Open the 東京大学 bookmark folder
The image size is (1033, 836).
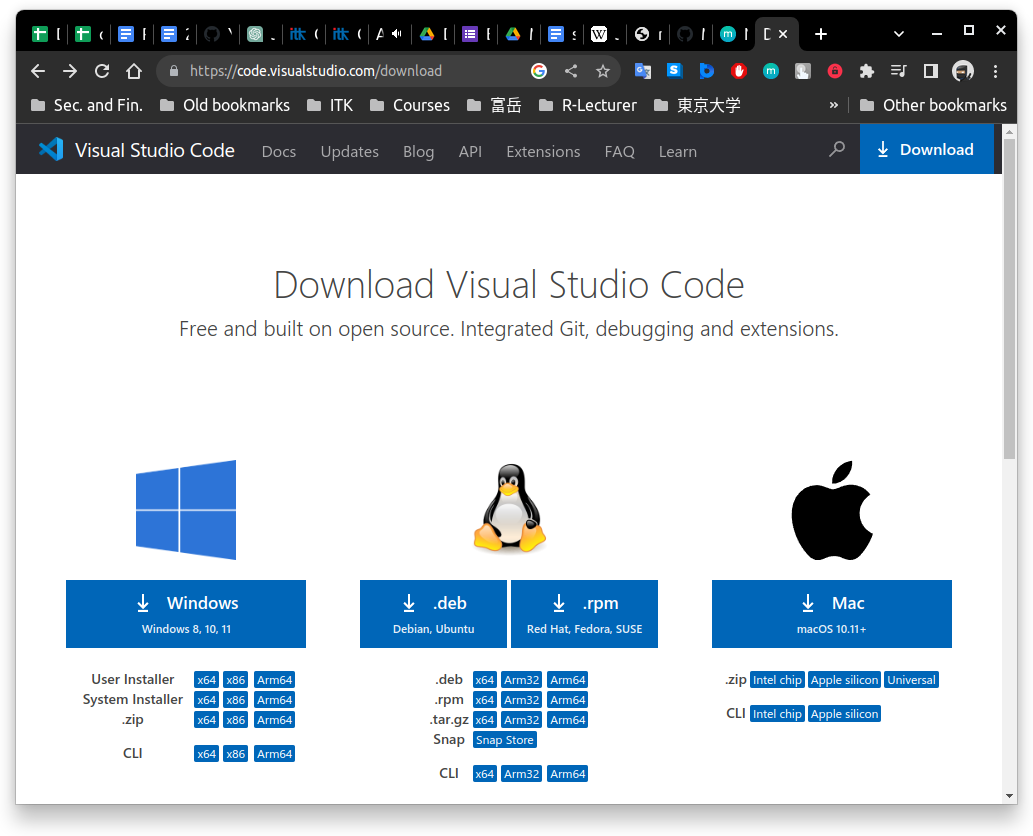pos(697,105)
